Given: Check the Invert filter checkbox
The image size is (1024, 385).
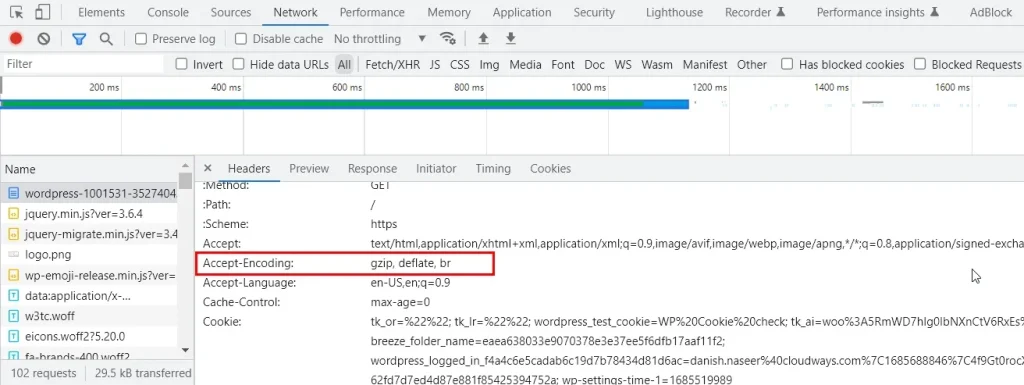Looking at the screenshot, I should tap(182, 64).
